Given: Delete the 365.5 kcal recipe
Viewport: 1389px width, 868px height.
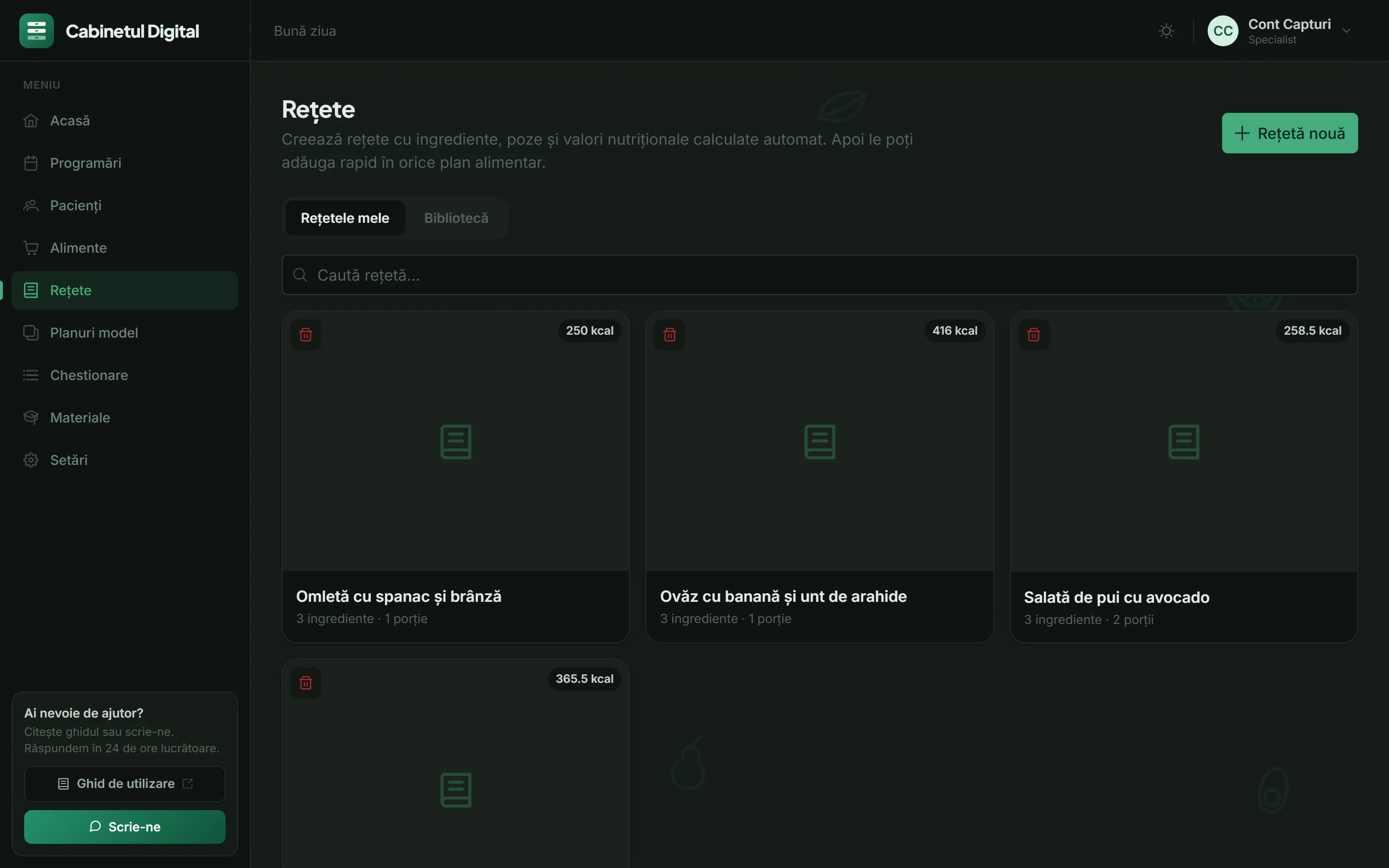Looking at the screenshot, I should 306,683.
